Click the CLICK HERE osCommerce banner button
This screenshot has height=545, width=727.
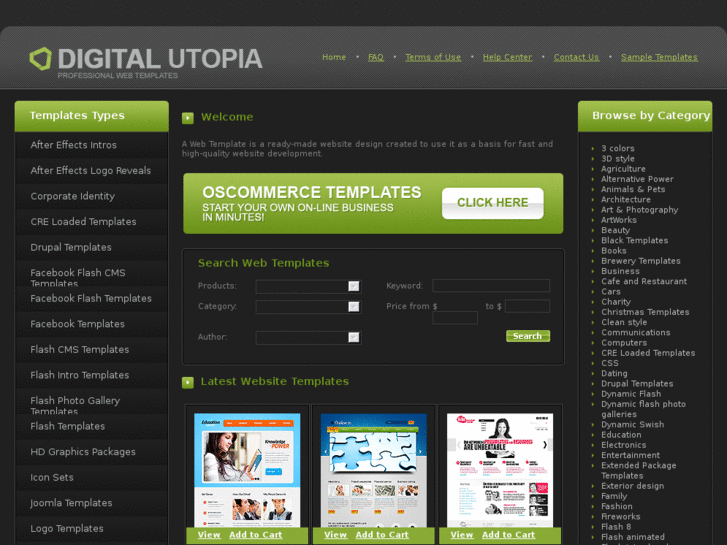492,203
